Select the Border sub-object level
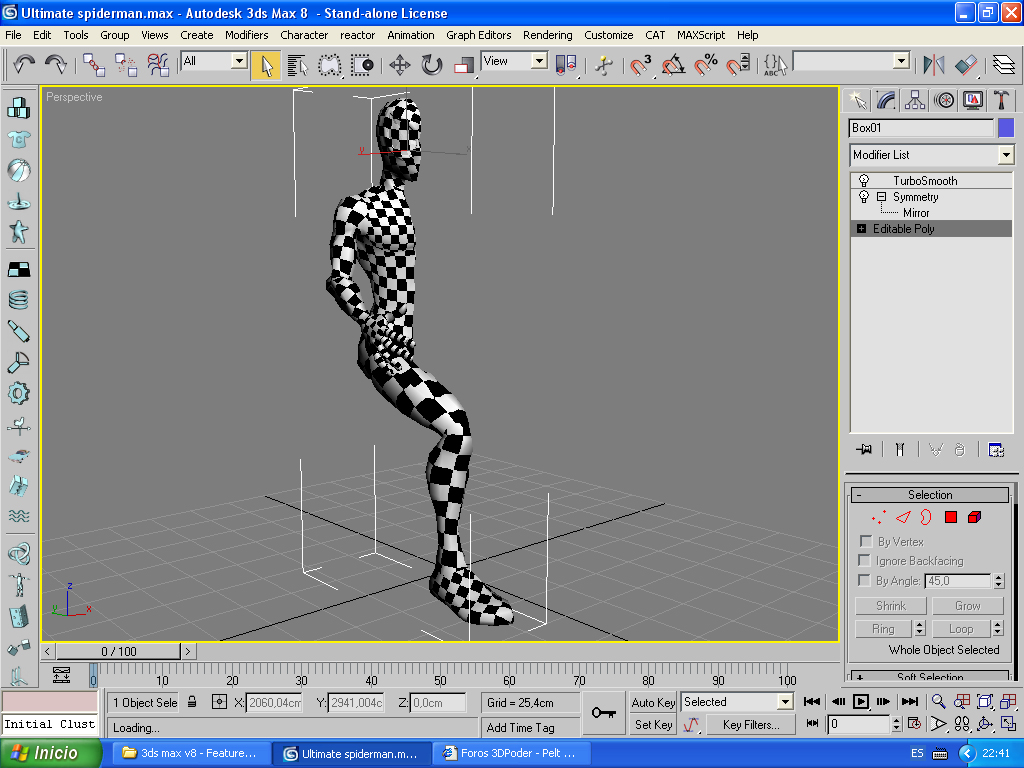The height and width of the screenshot is (768, 1024). point(926,517)
